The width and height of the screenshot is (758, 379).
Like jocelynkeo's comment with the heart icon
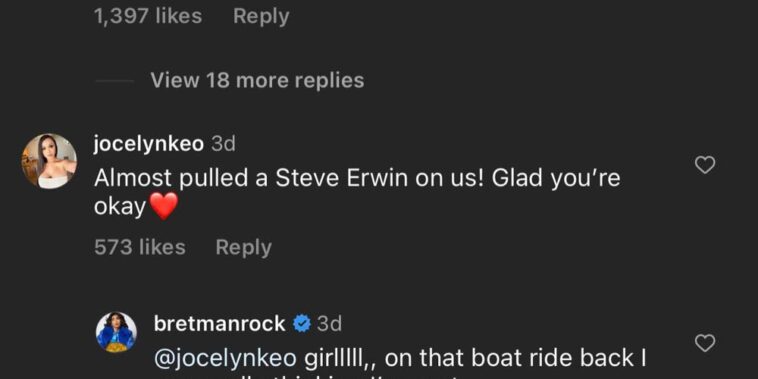704,165
